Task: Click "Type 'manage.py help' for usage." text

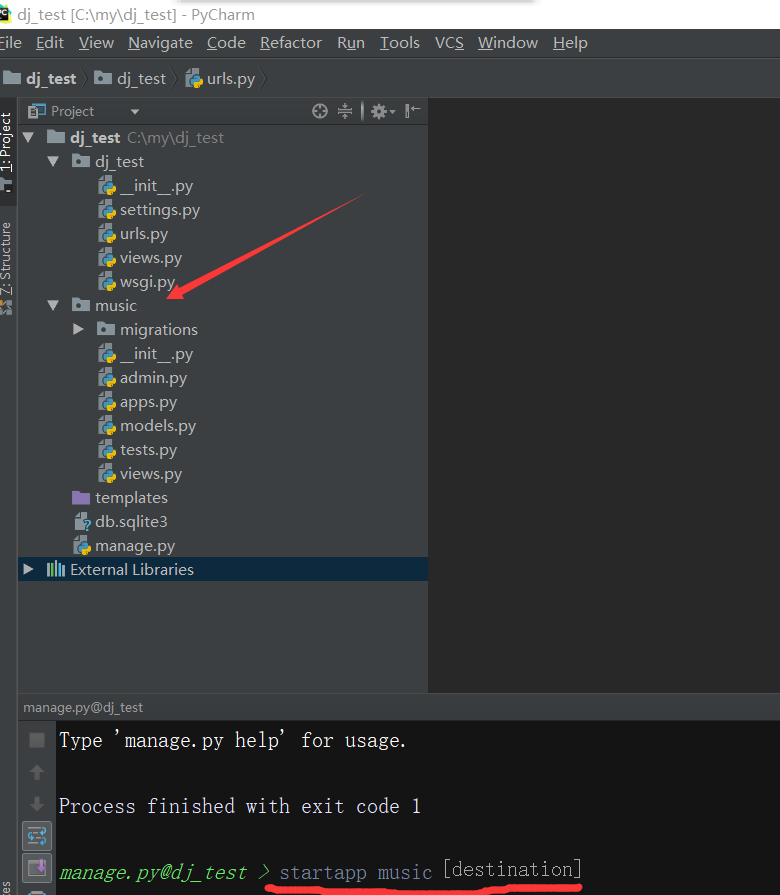Action: coord(232,740)
